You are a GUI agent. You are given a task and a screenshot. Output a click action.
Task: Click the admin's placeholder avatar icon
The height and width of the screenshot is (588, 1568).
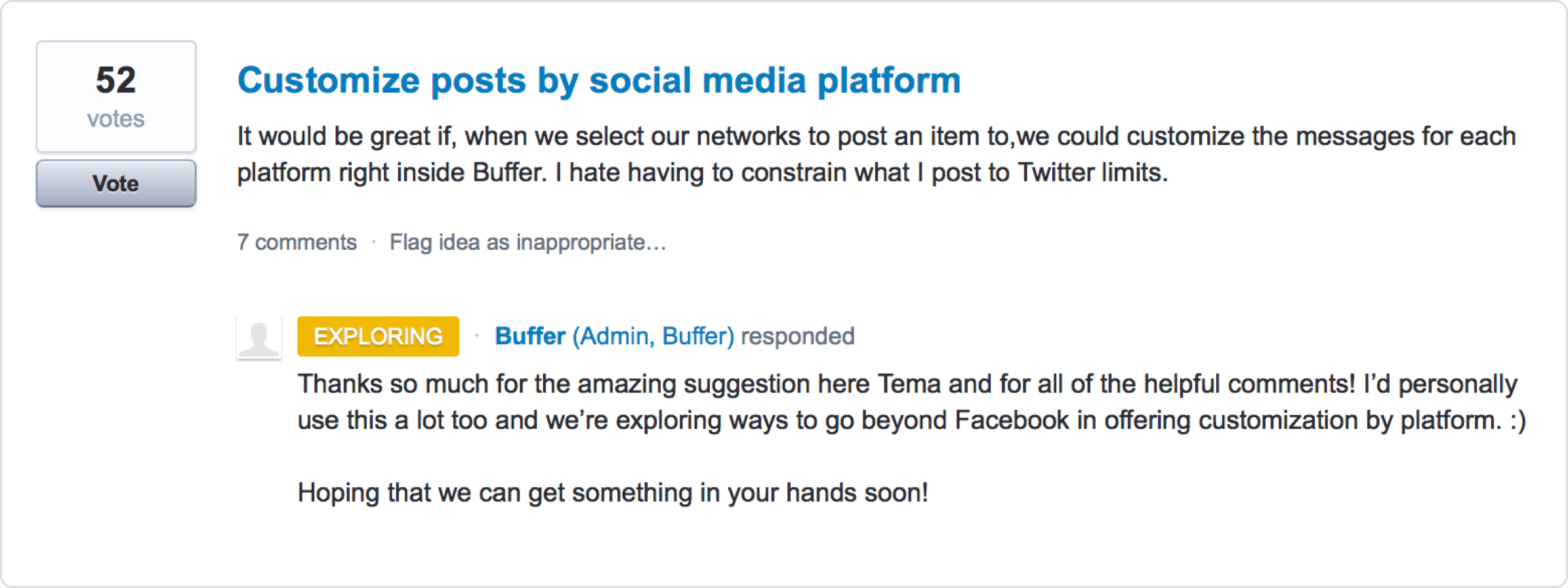pos(259,338)
